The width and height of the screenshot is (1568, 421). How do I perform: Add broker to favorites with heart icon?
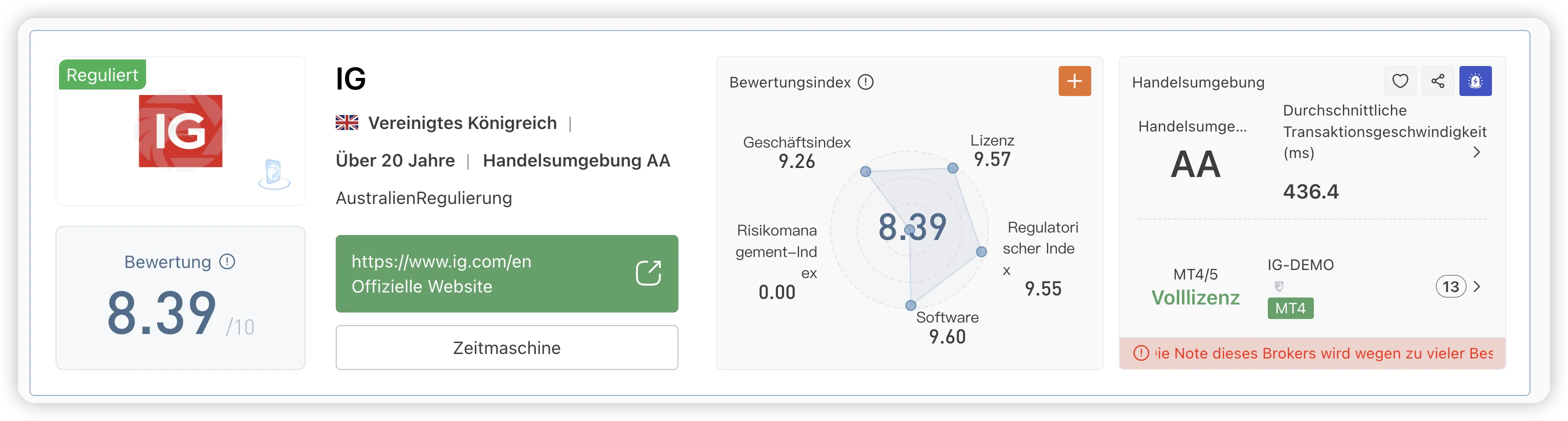(x=1400, y=81)
